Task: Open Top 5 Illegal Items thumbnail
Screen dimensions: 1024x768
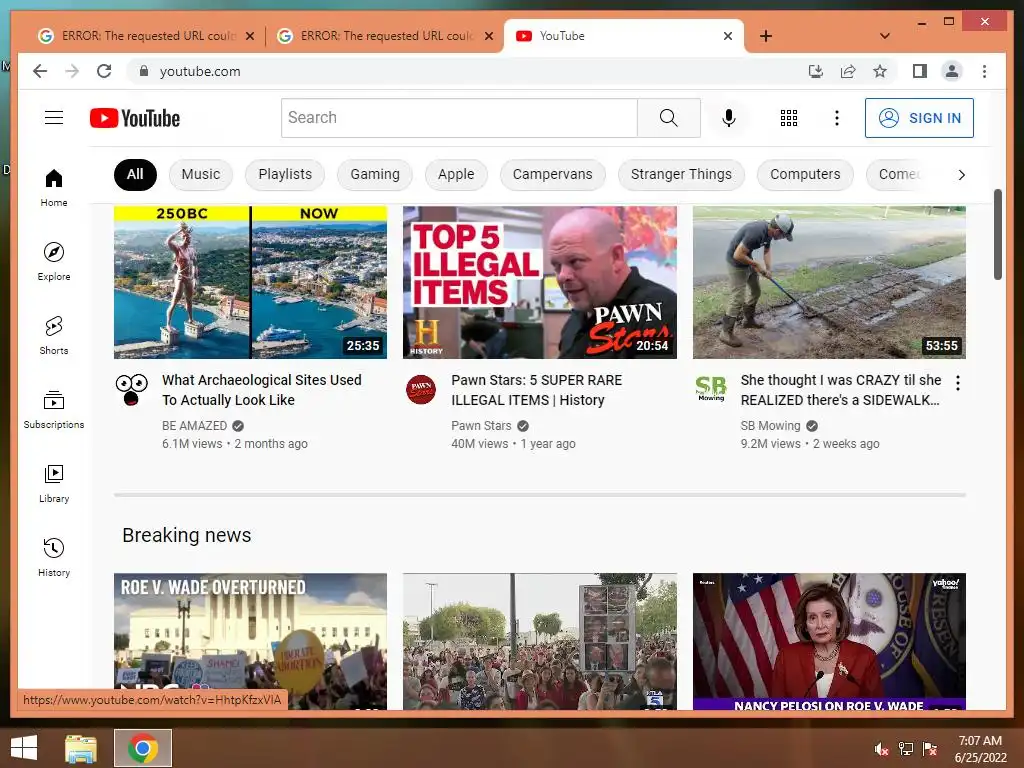Action: (x=539, y=282)
